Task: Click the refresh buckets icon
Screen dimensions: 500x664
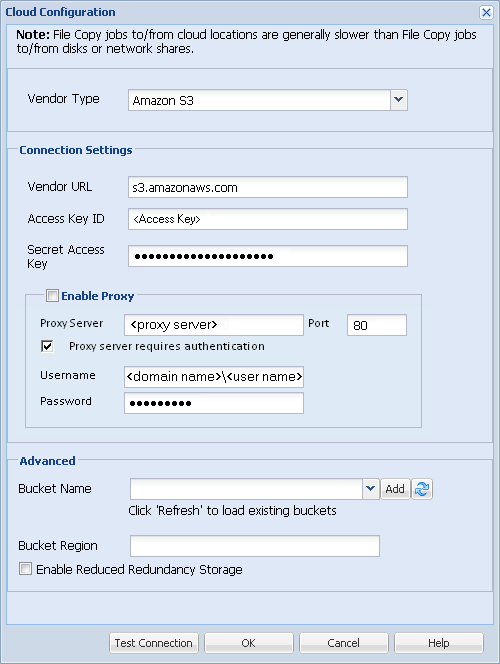Action: 422,489
